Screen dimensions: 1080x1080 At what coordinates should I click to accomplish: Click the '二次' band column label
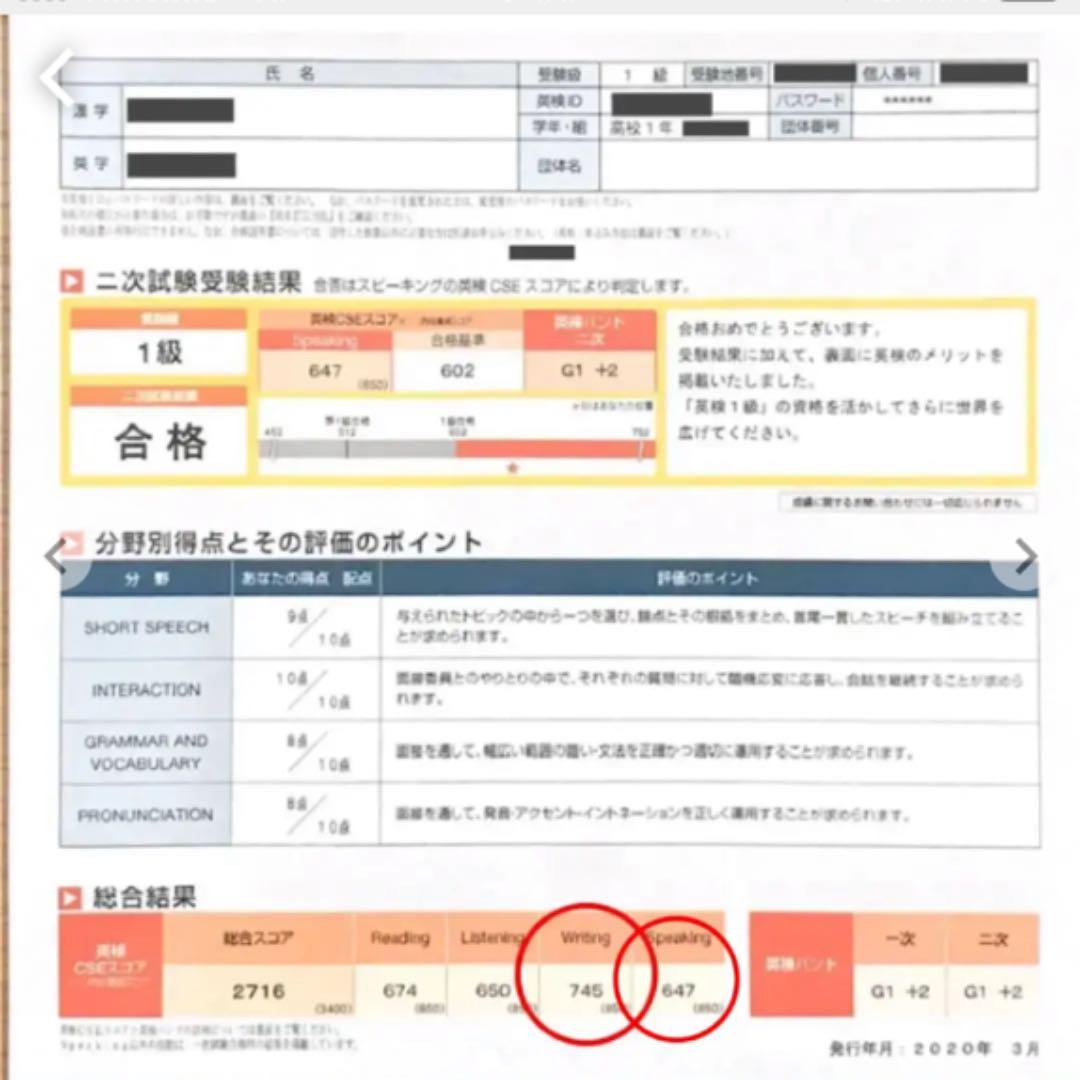pos(993,939)
